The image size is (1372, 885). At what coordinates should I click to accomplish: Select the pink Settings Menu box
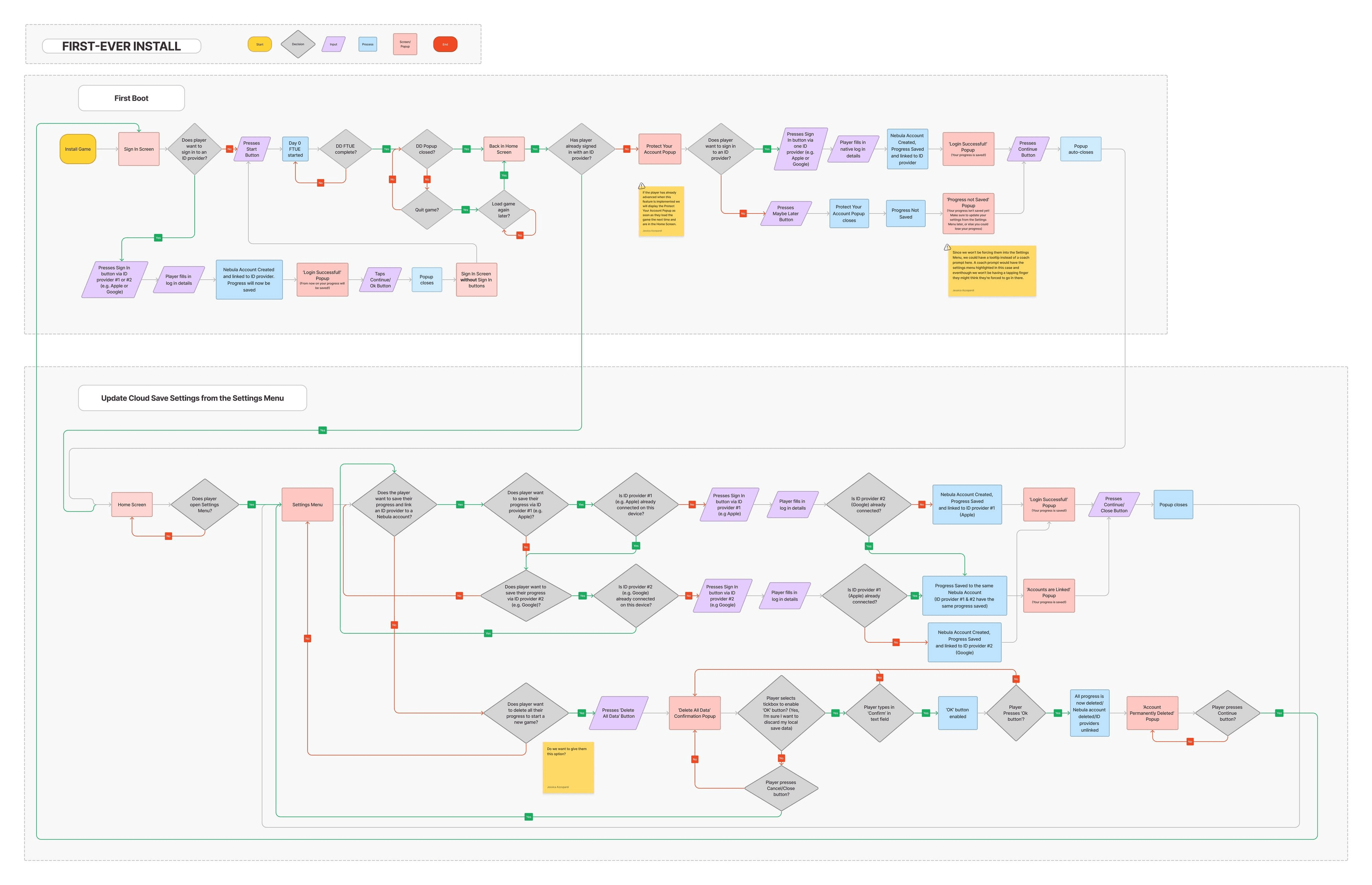pyautogui.click(x=307, y=505)
